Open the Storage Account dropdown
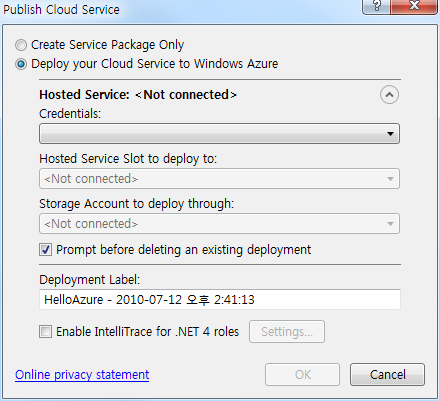Image resolution: width=440 pixels, height=401 pixels. [x=219, y=224]
